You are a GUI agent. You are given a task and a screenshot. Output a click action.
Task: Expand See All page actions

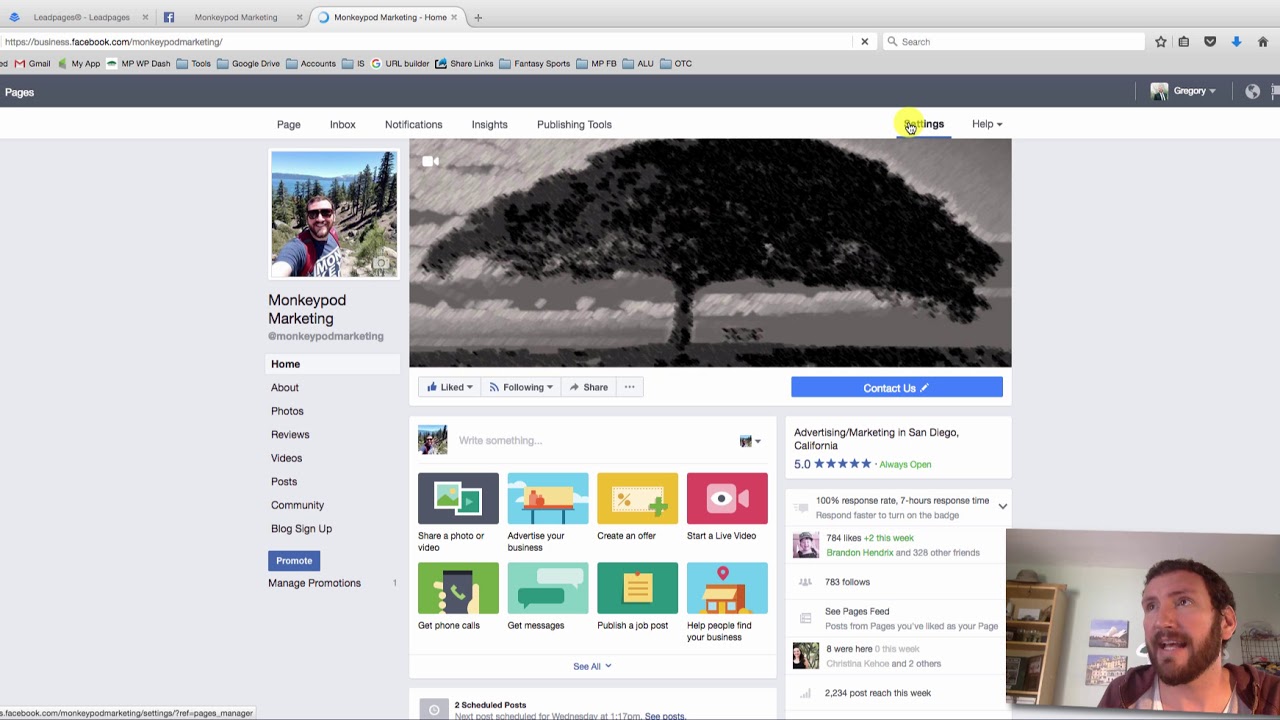592,666
